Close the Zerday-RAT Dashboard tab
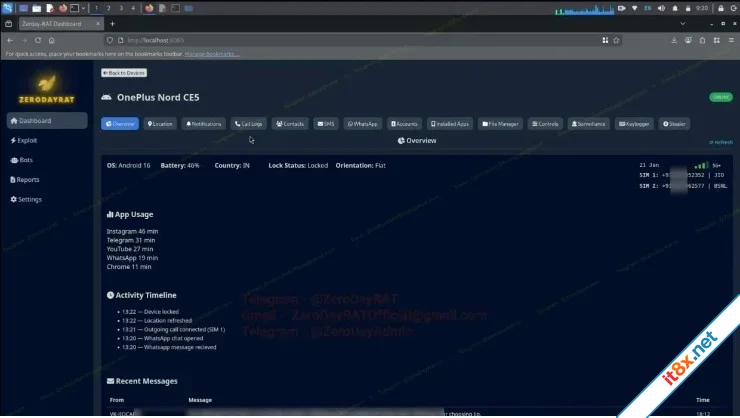This screenshot has height=418, width=740. coord(98,24)
